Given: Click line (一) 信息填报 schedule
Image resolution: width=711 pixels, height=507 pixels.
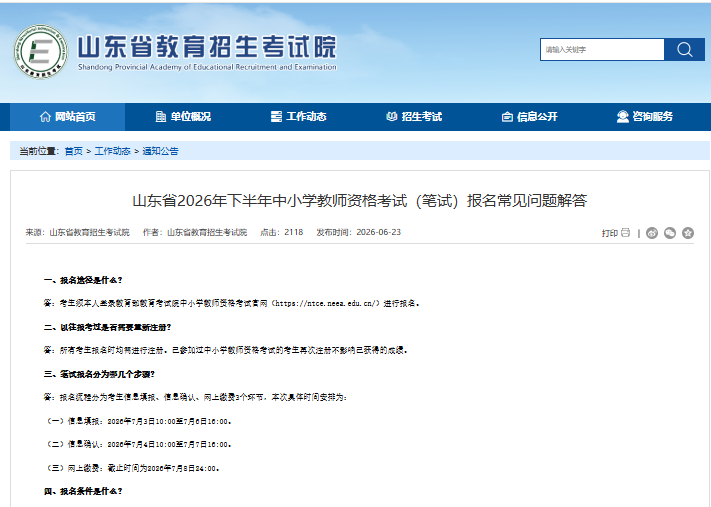Looking at the screenshot, I should point(140,421).
